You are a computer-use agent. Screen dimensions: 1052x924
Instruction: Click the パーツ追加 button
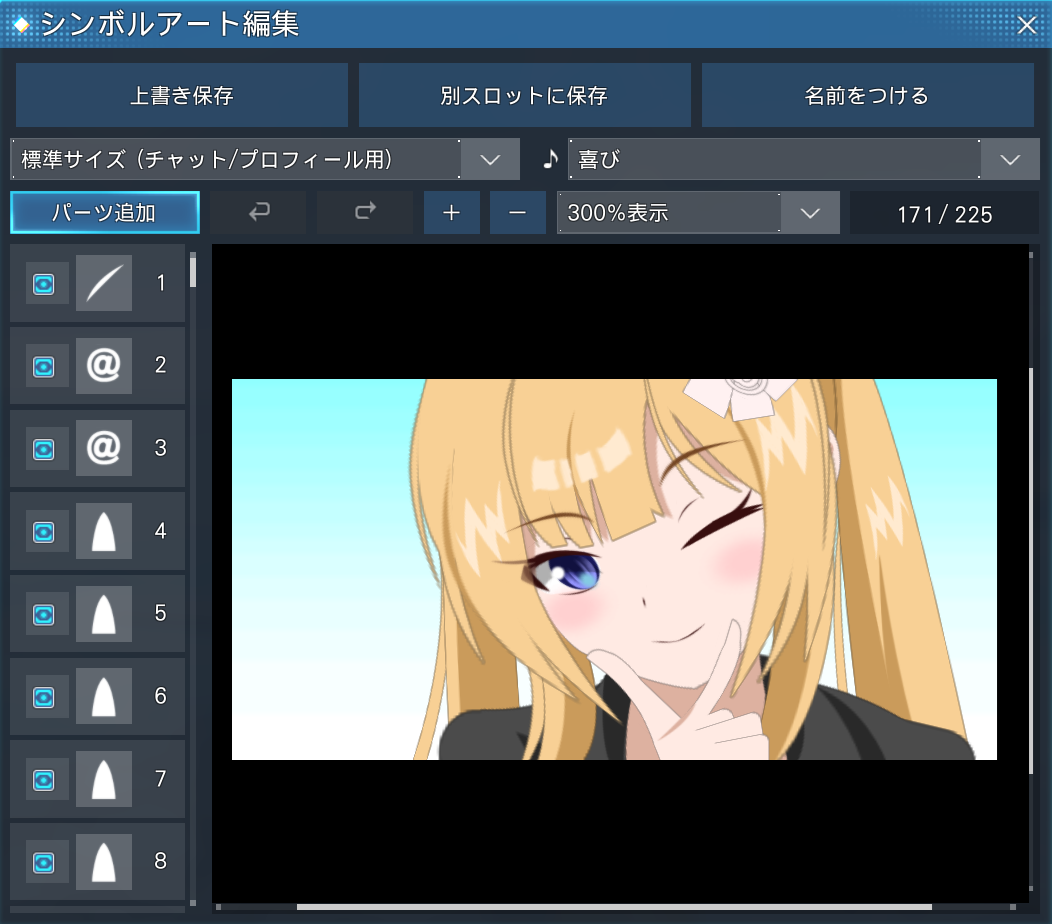coord(105,213)
